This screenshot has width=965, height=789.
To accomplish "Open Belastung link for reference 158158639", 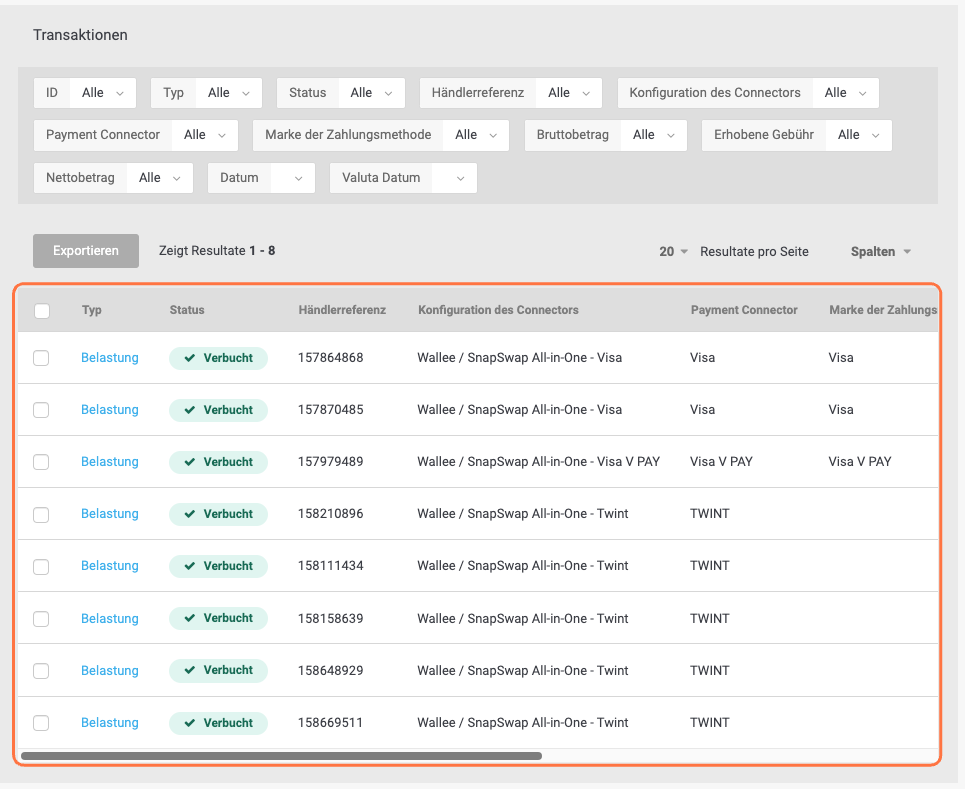I will [110, 619].
